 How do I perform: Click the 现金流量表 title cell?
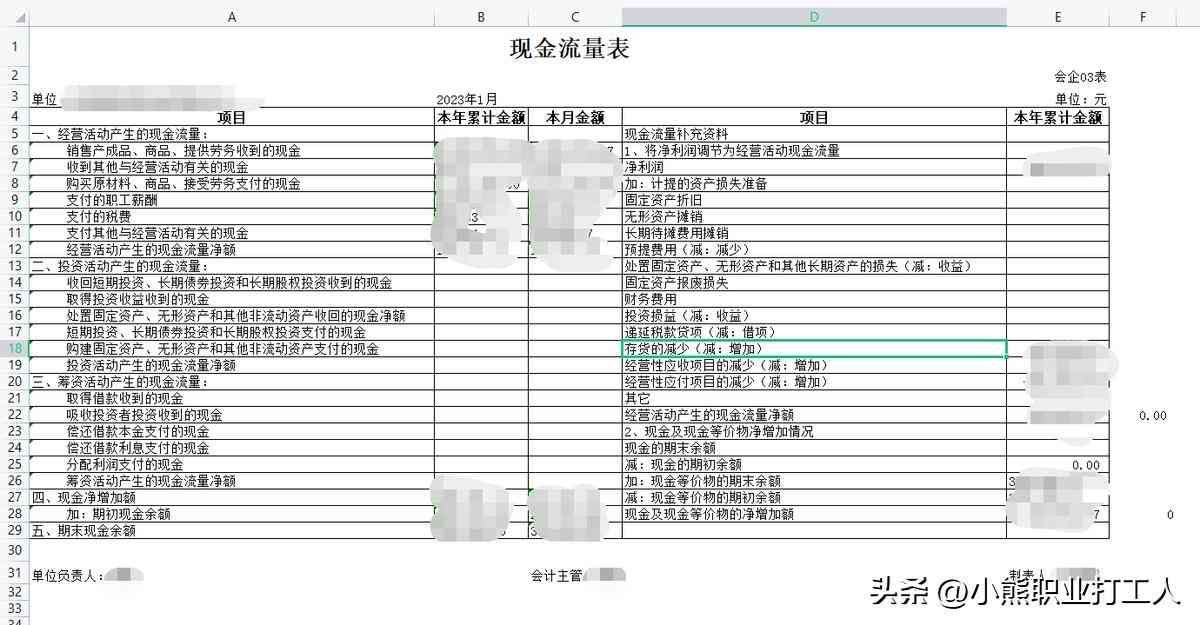[569, 48]
